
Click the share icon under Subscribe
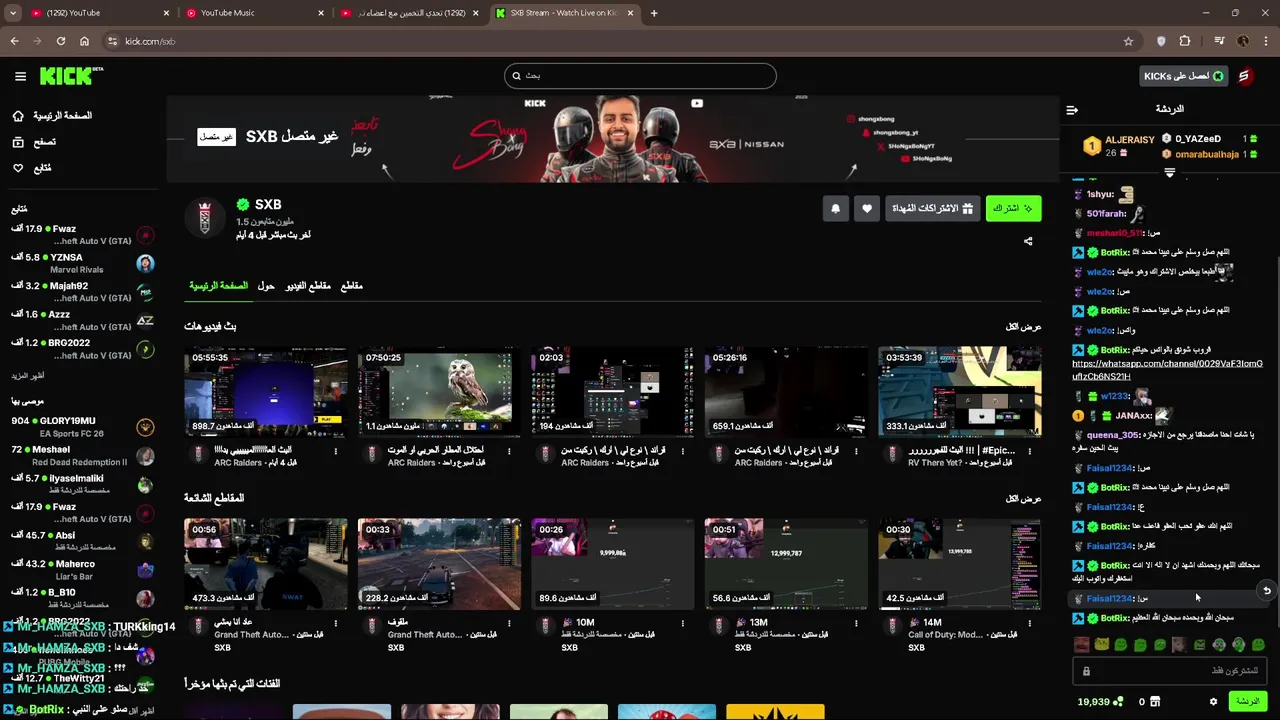coord(1028,241)
